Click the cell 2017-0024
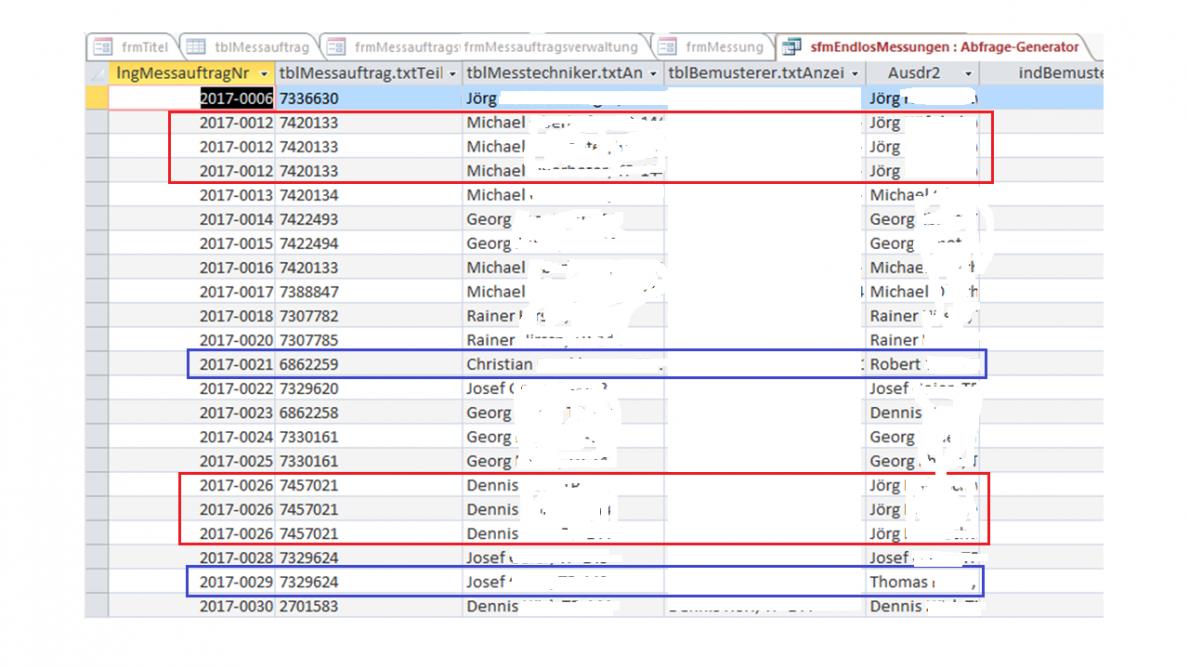 coord(192,437)
